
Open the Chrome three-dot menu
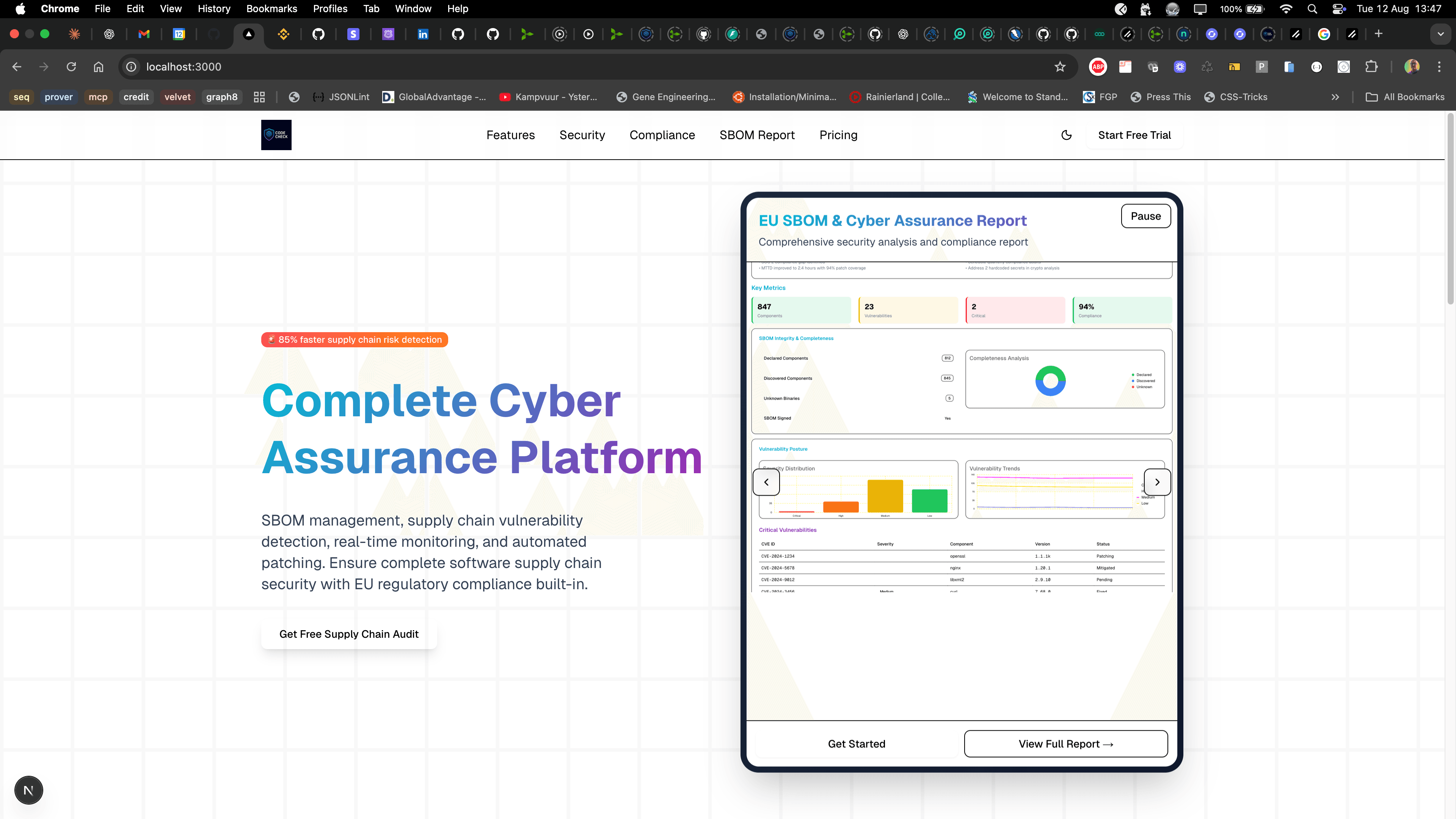1439,67
